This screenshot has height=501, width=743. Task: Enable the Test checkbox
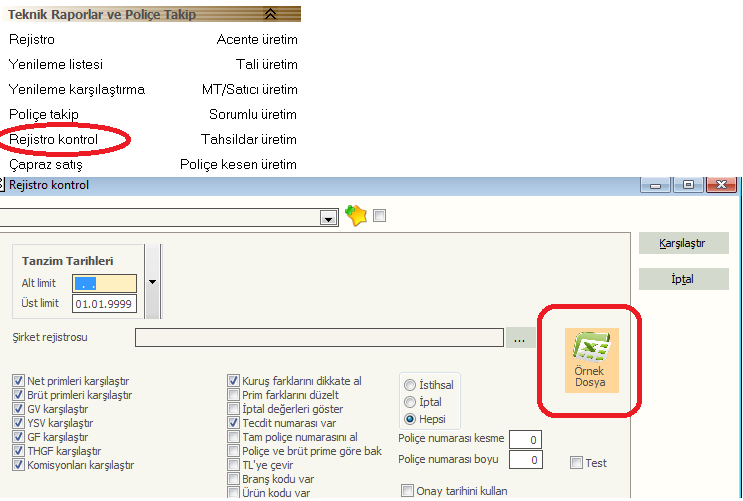click(577, 463)
